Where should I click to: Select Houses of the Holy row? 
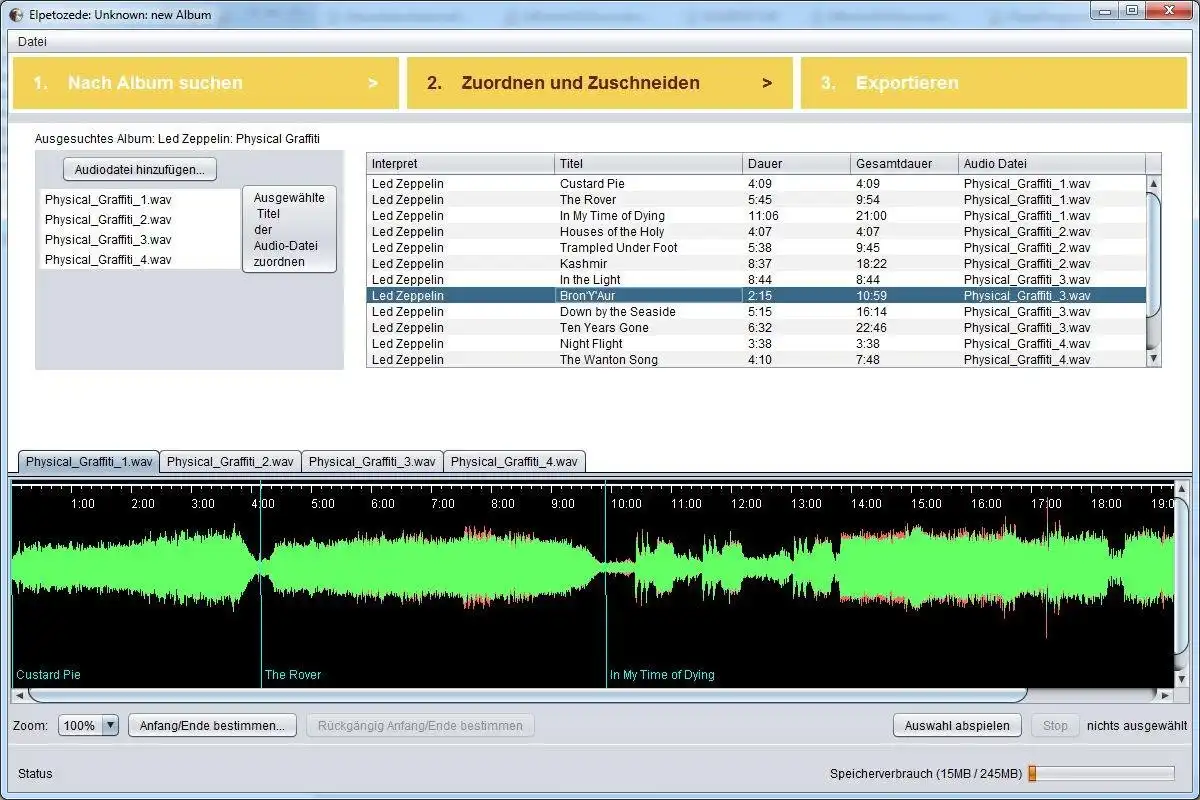pyautogui.click(x=756, y=232)
